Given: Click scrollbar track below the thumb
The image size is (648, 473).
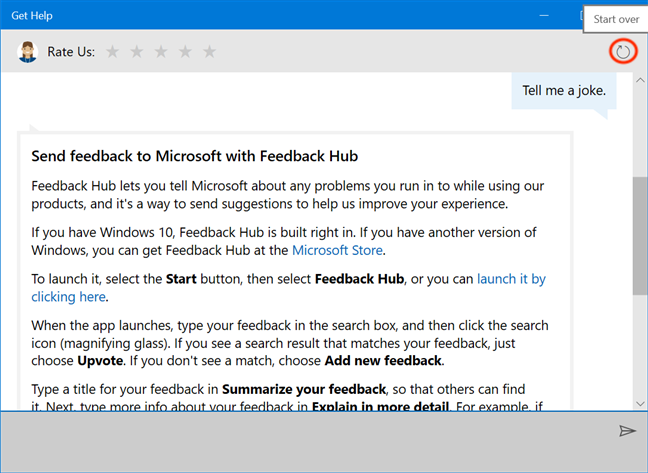Looking at the screenshot, I should coord(640,350).
